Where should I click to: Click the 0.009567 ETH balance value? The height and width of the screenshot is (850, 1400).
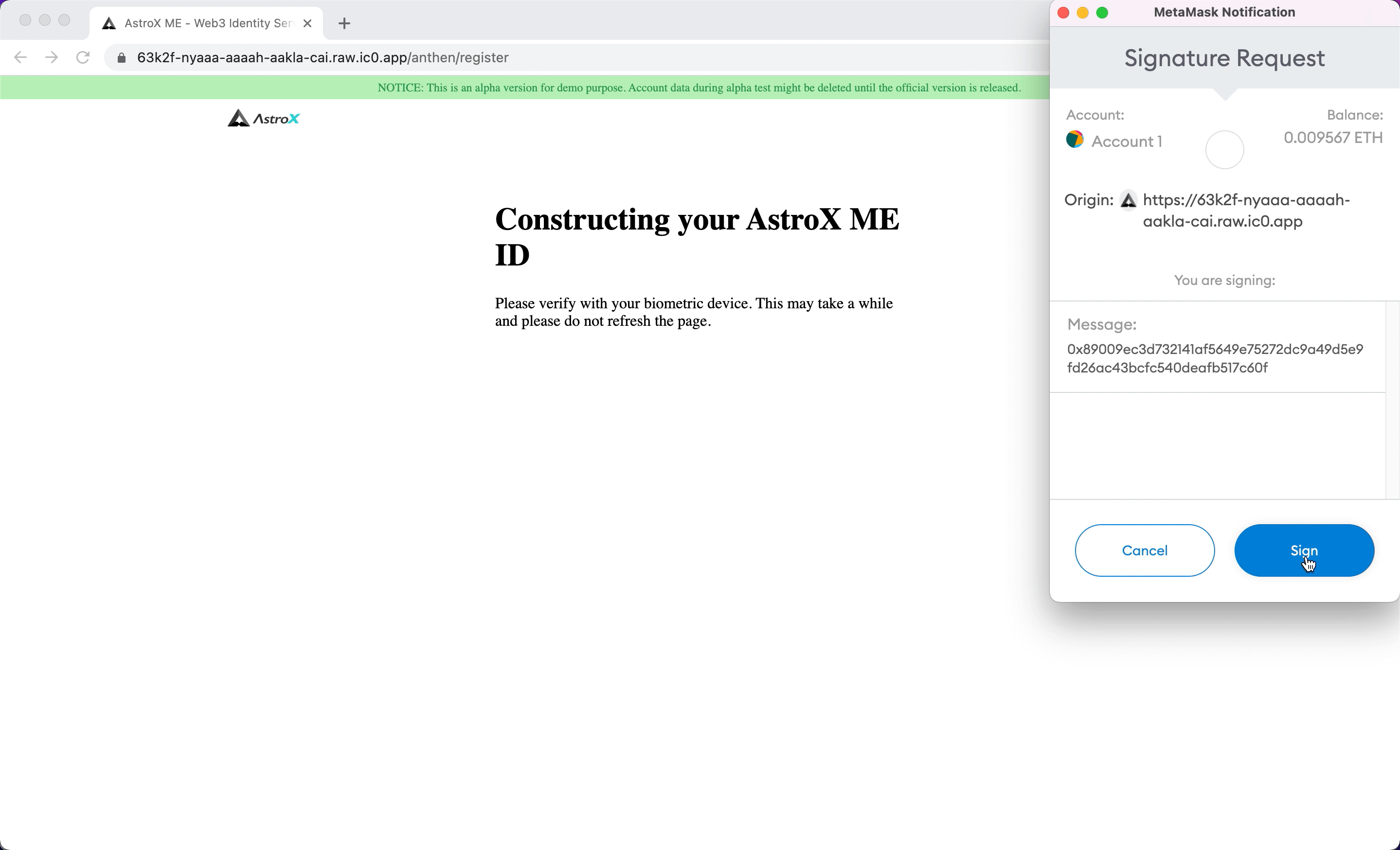click(x=1333, y=138)
